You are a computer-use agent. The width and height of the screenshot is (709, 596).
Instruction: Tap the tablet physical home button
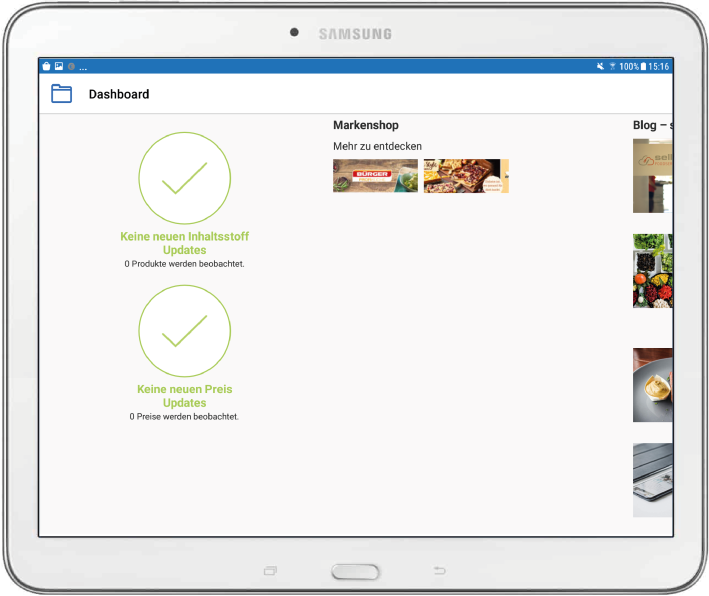(355, 572)
